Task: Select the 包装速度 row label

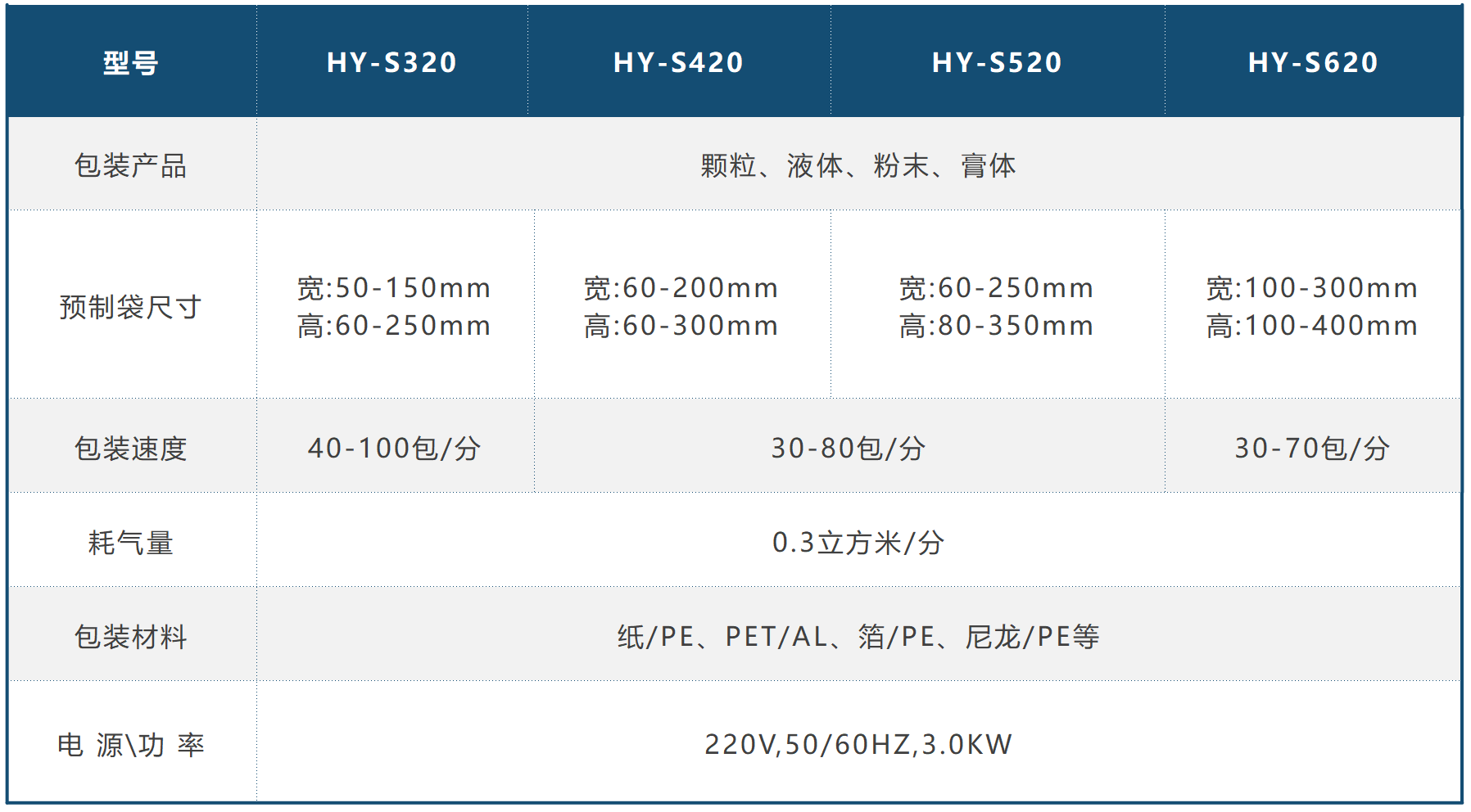Action: pos(131,448)
